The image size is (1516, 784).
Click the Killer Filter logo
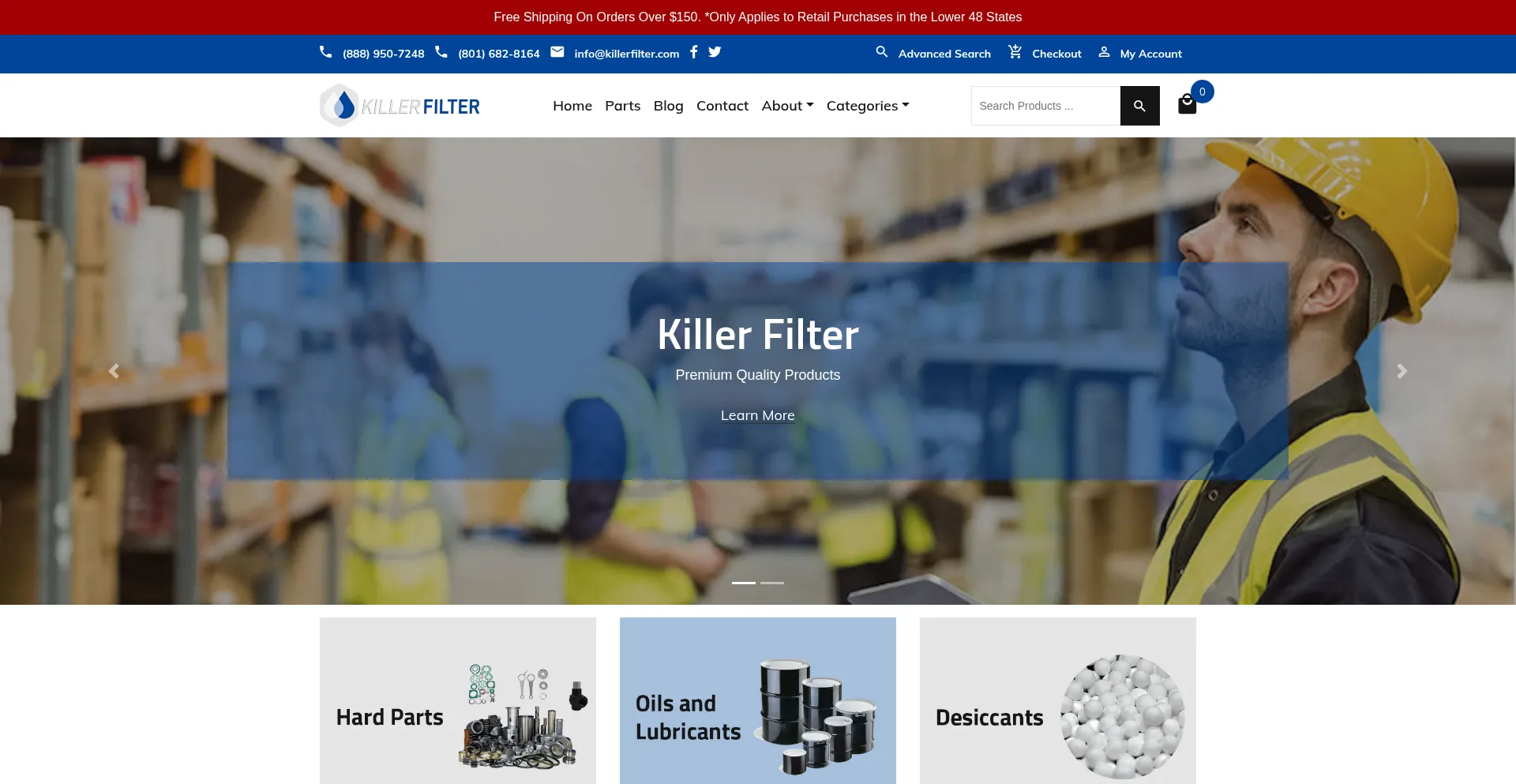(x=400, y=106)
